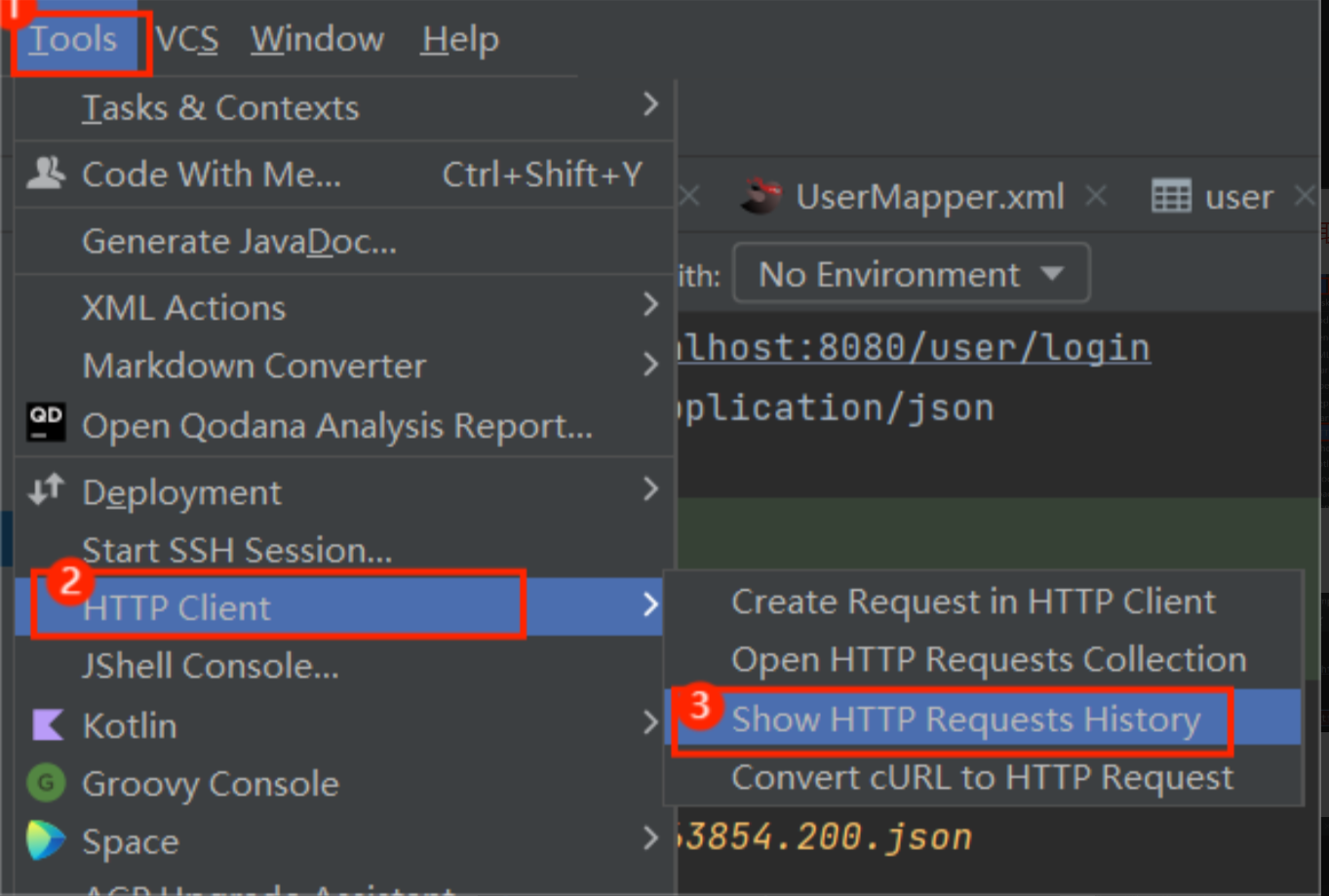This screenshot has width=1329, height=896.
Task: Switch to the UserMapper.xml tab
Action: click(928, 197)
